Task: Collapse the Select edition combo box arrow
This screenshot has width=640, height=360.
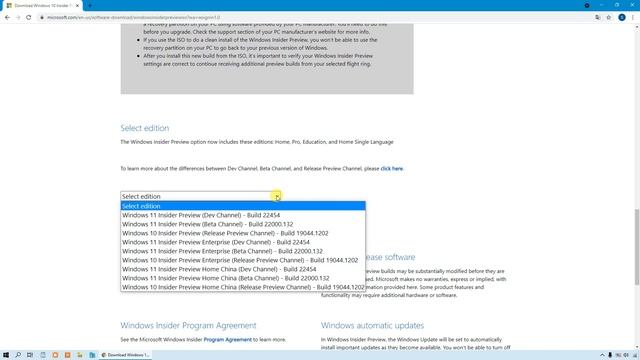Action: pyautogui.click(x=277, y=196)
